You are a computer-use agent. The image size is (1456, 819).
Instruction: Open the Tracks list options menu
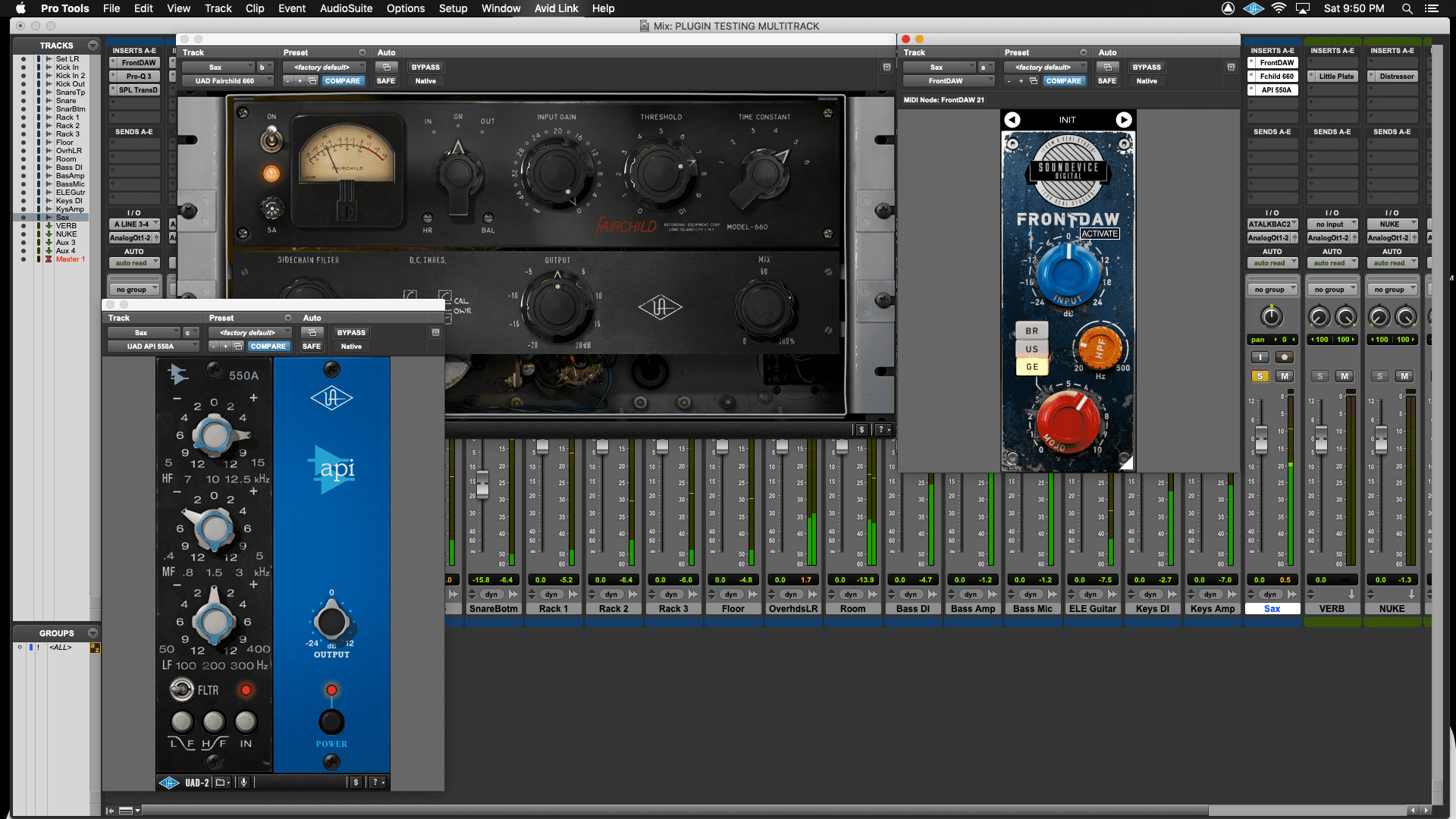pos(93,45)
